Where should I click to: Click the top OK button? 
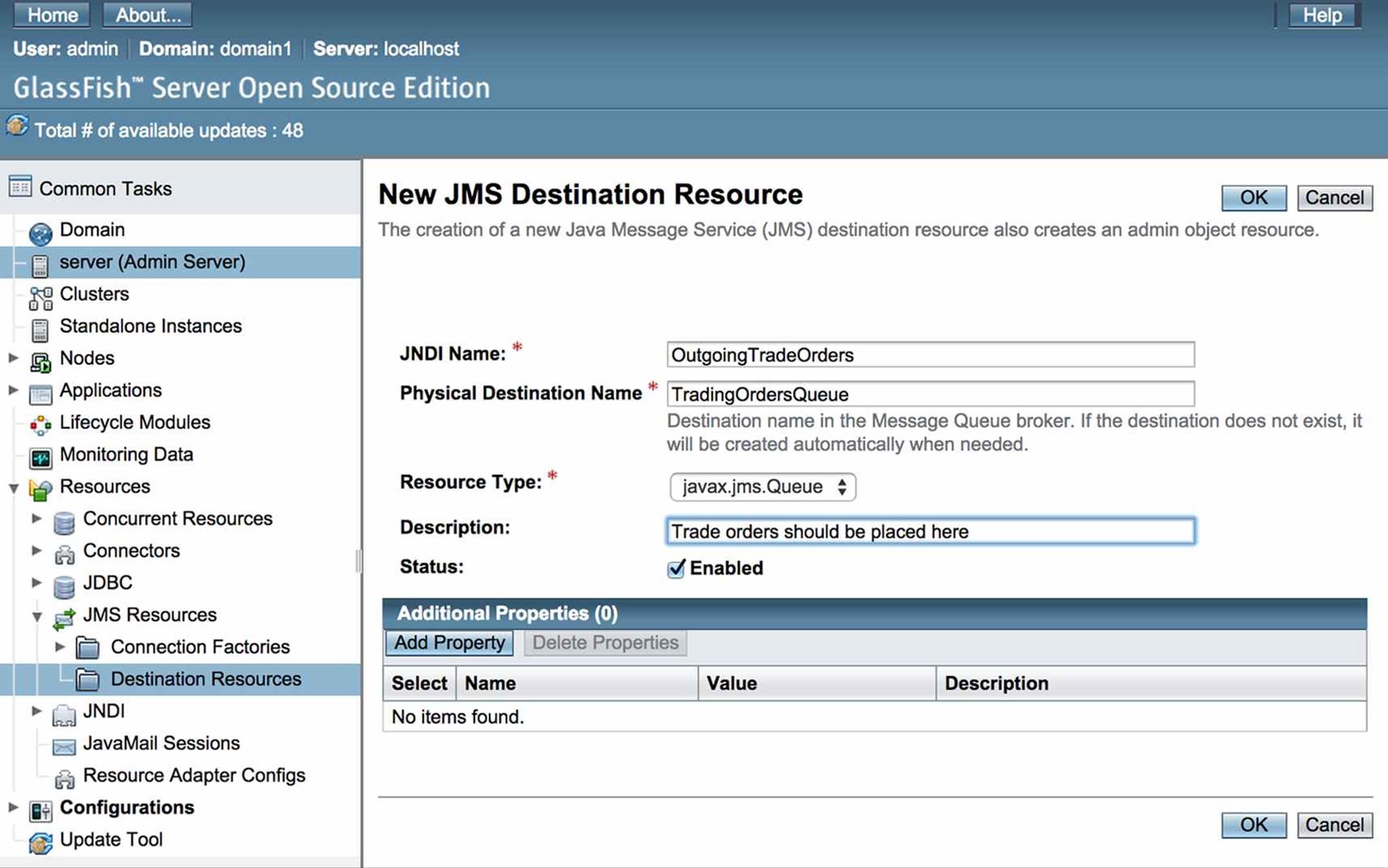tap(1253, 197)
